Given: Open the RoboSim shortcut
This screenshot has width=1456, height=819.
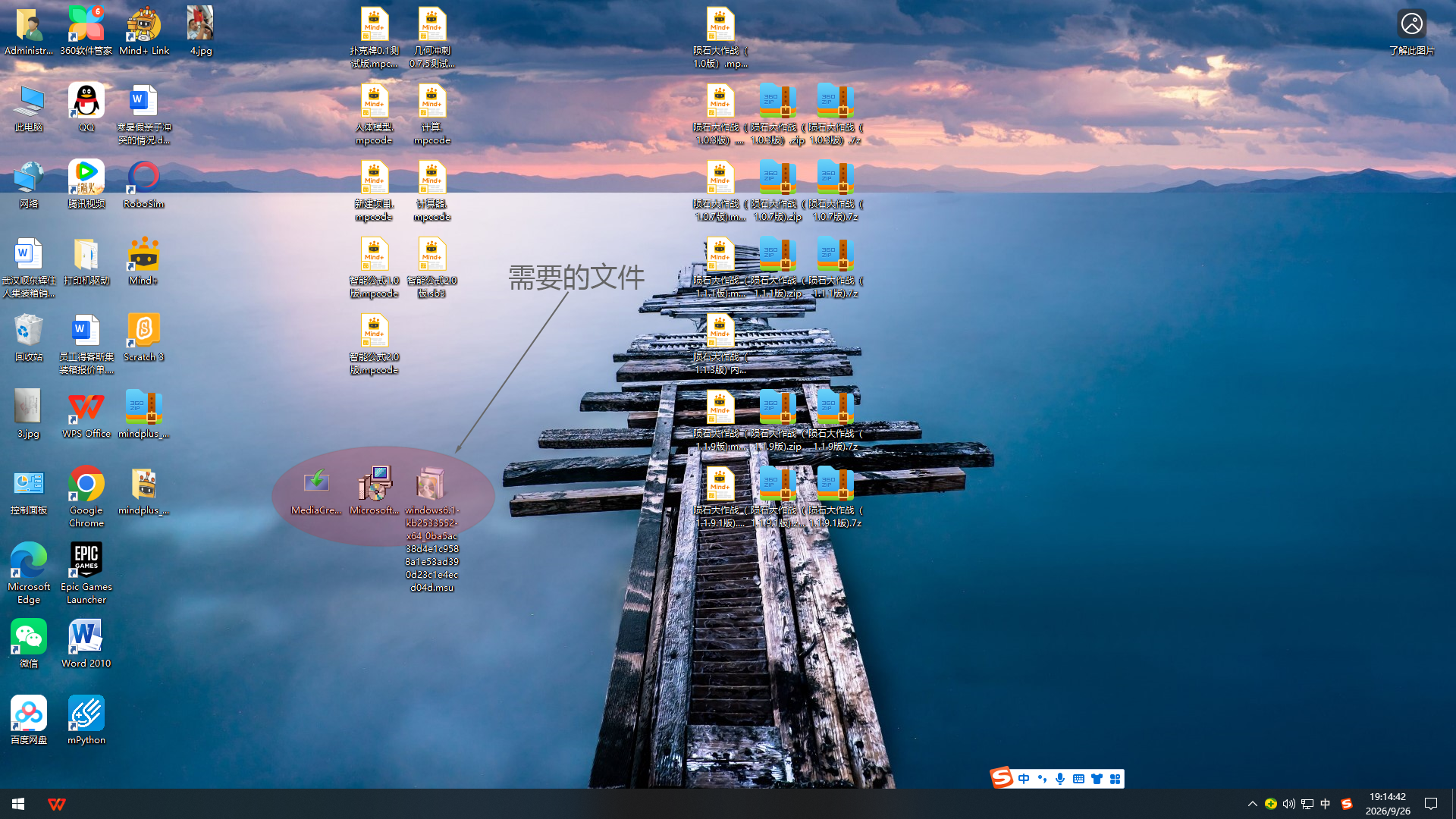Looking at the screenshot, I should 144,184.
